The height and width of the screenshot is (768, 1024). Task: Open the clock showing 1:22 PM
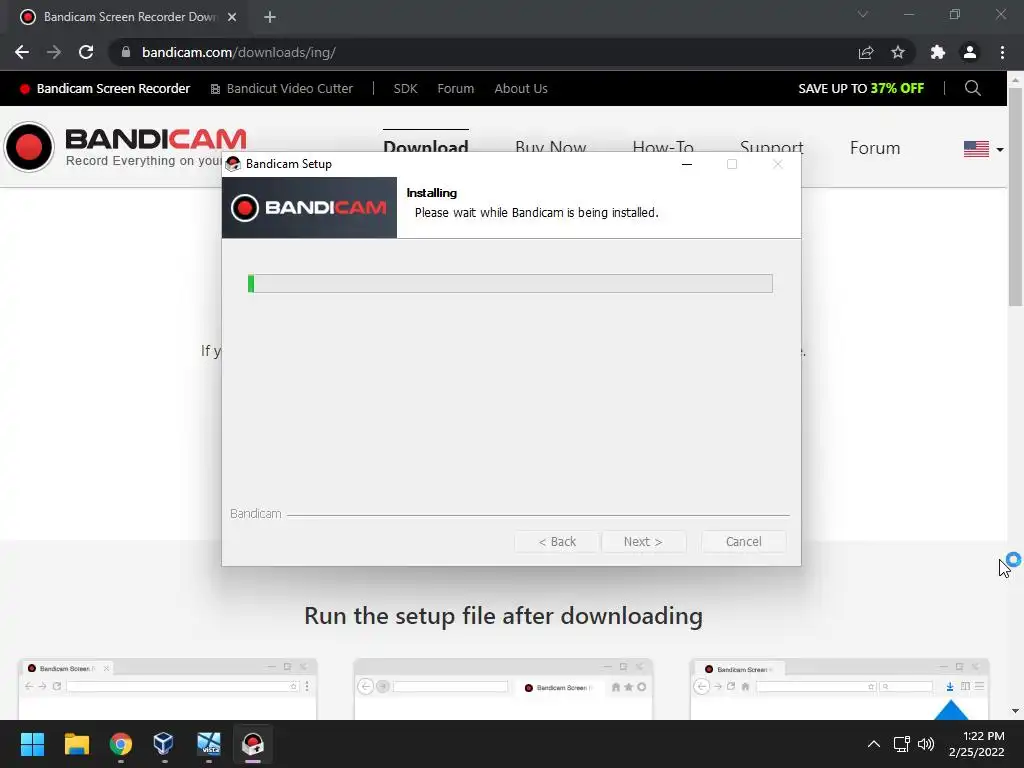tap(977, 744)
